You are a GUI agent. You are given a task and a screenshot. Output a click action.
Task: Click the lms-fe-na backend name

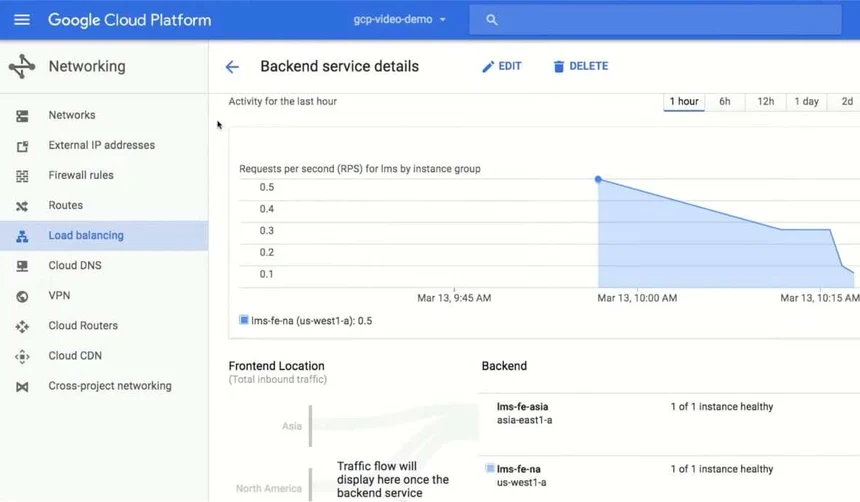click(x=518, y=470)
